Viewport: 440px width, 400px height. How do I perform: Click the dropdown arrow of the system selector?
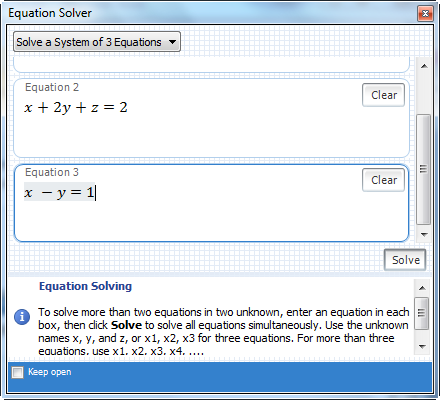click(x=172, y=42)
